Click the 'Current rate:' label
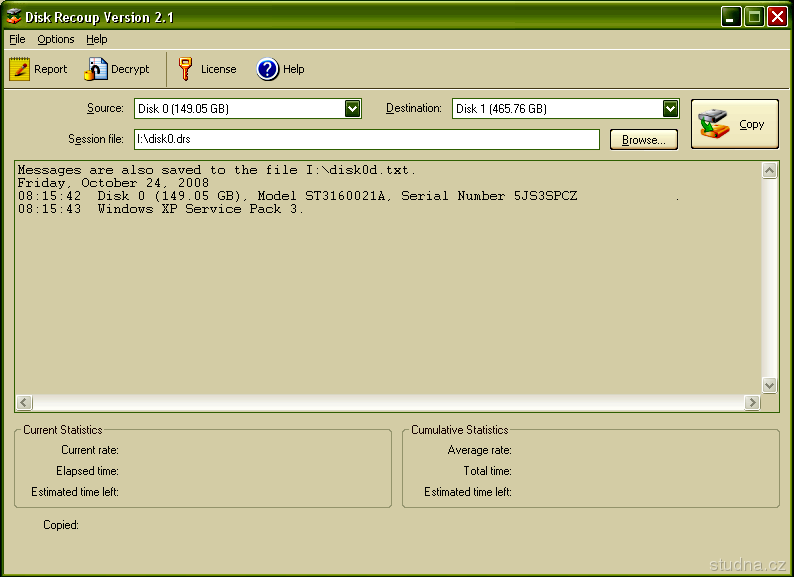The image size is (794, 577). pos(90,450)
